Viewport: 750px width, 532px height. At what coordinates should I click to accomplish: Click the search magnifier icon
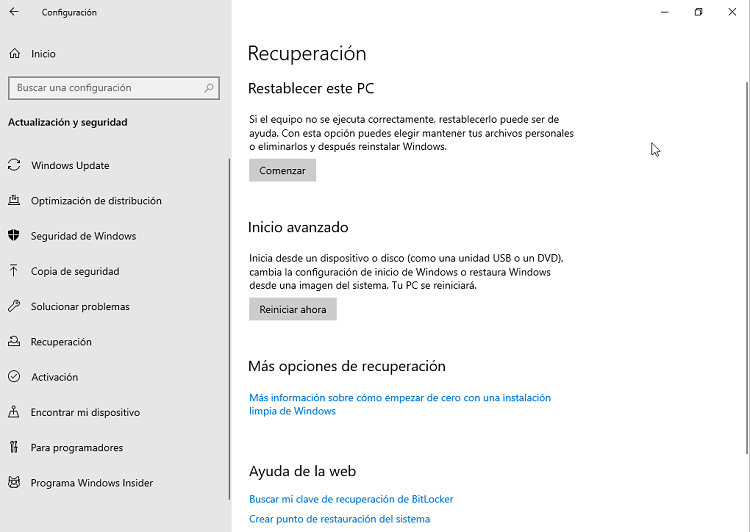tap(210, 88)
